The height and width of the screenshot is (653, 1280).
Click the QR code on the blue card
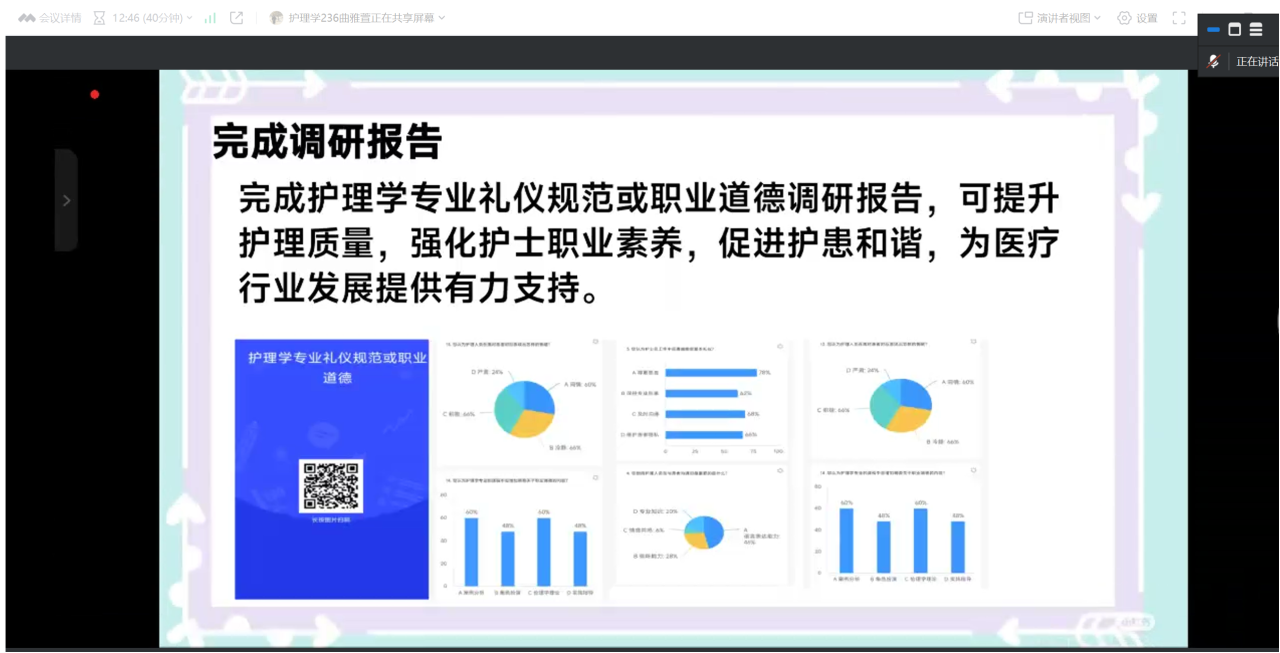[331, 488]
